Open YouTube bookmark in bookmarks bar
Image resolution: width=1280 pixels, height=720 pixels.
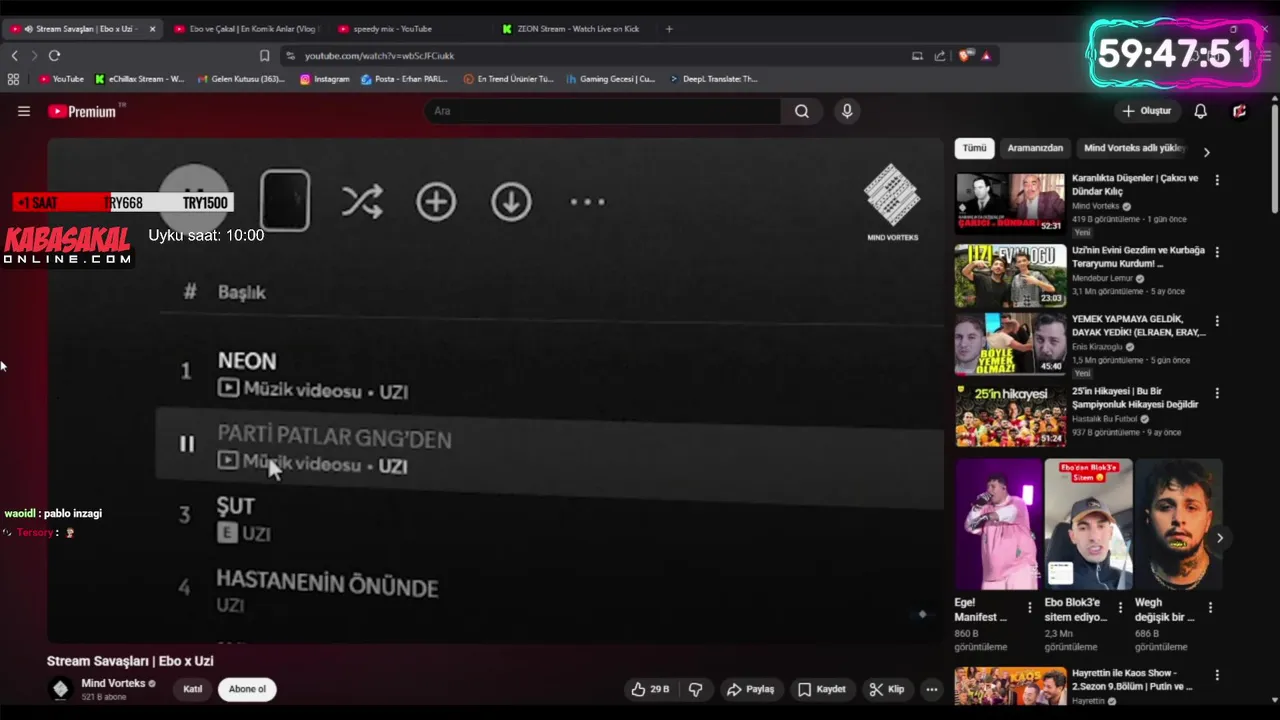coord(61,79)
